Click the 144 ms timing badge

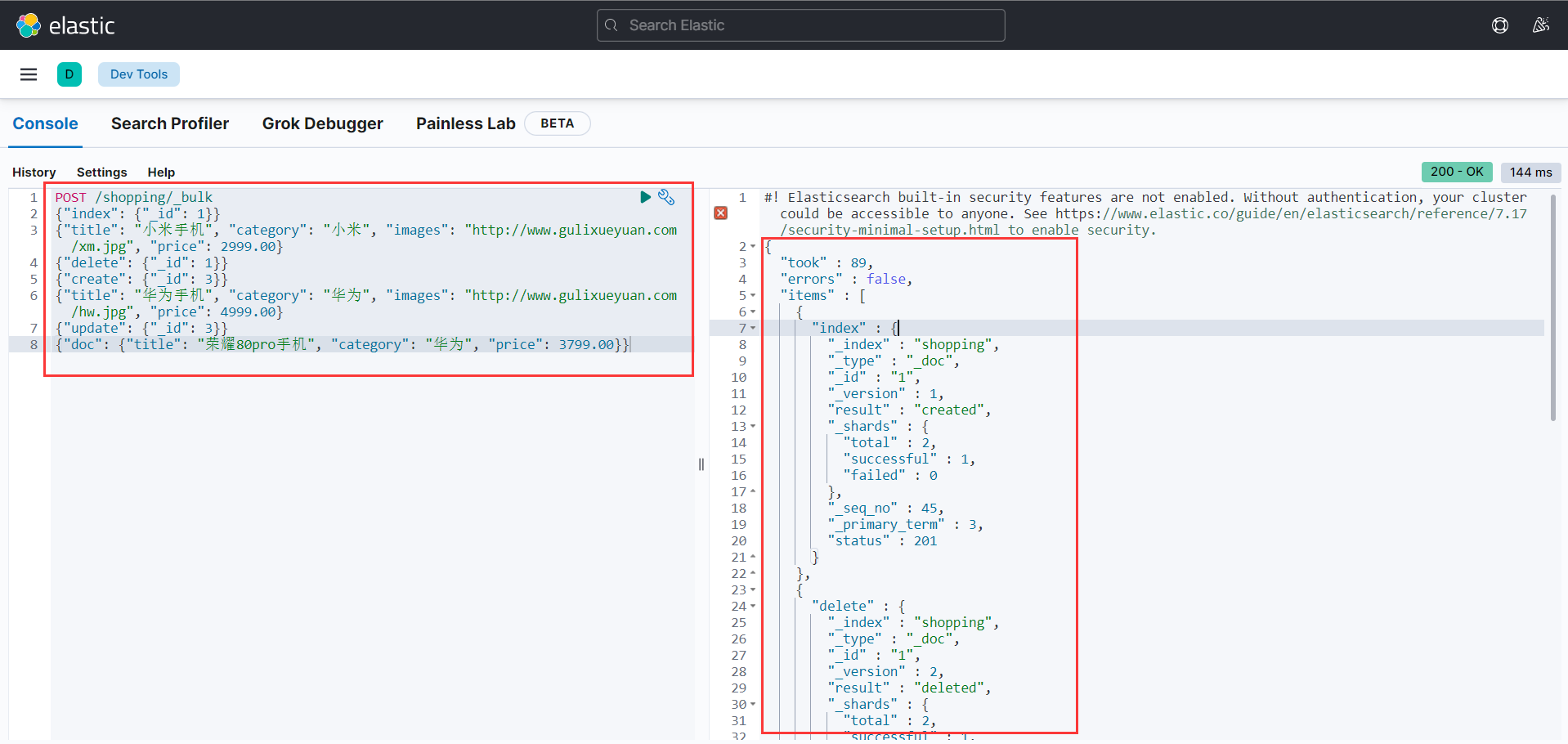[1531, 173]
